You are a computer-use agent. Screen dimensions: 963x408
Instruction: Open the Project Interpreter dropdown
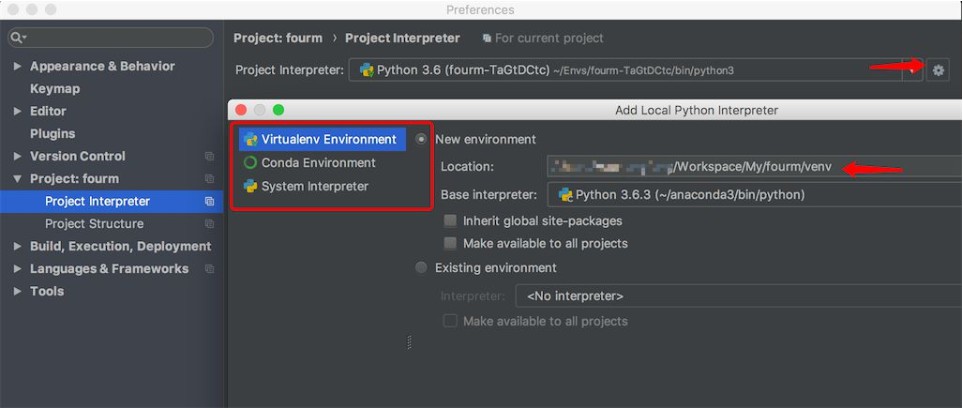click(x=912, y=70)
